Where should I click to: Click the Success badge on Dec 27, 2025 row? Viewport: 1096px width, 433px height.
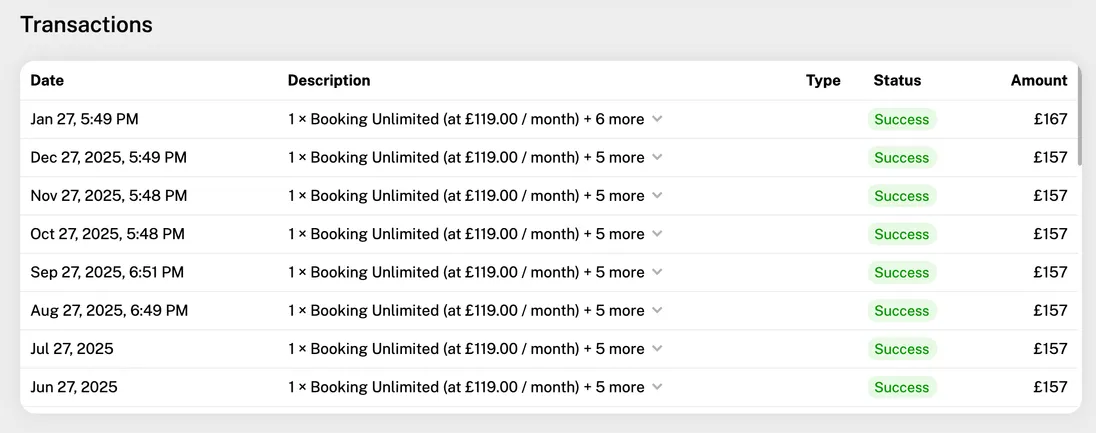[x=901, y=158]
